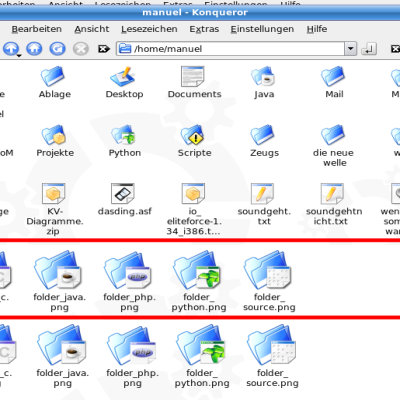400x400 pixels.
Task: Open the Zeugs folder
Action: (x=264, y=141)
